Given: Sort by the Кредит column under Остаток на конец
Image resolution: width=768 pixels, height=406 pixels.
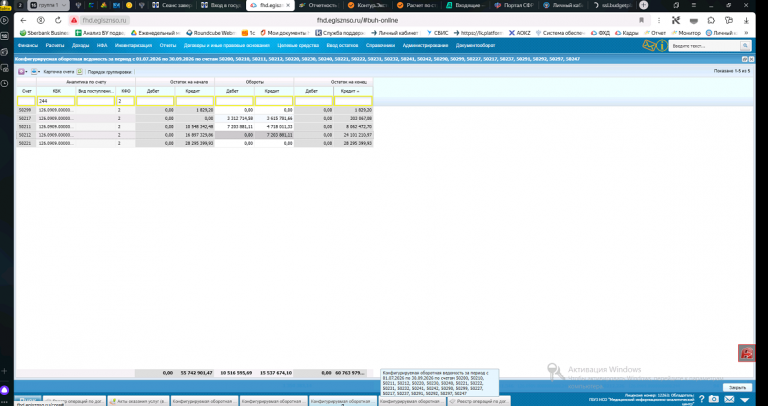Looking at the screenshot, I should 353,91.
